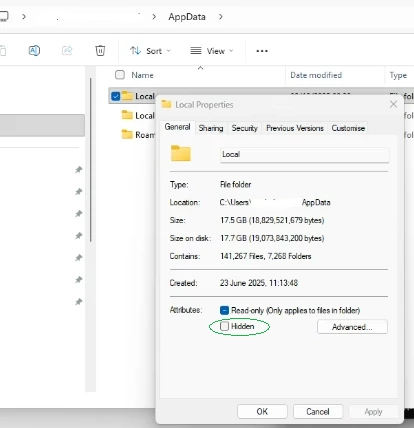Click the Rename icon in toolbar
Screen dimensions: 414x428
tap(34, 51)
